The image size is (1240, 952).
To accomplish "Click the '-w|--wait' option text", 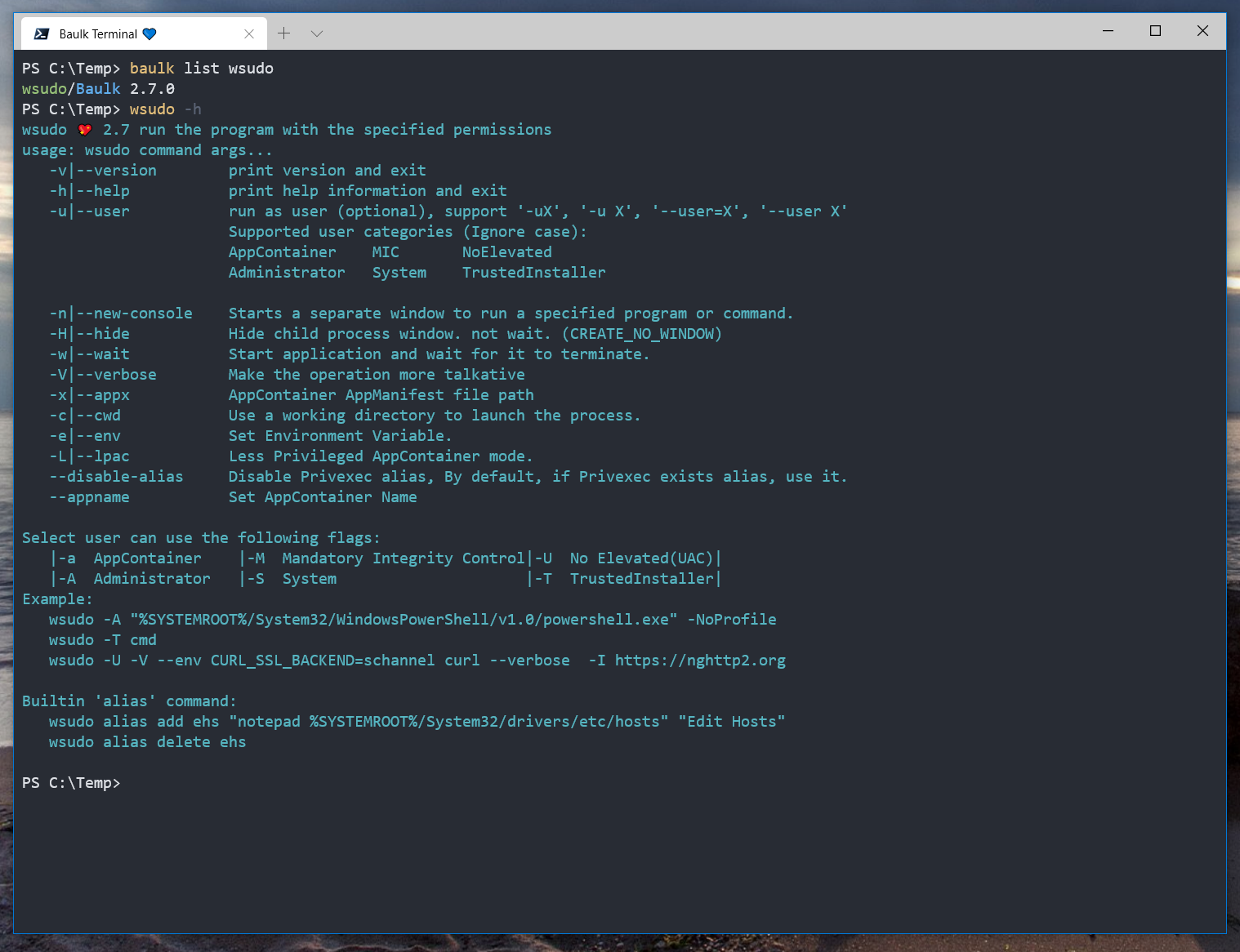I will [x=89, y=354].
